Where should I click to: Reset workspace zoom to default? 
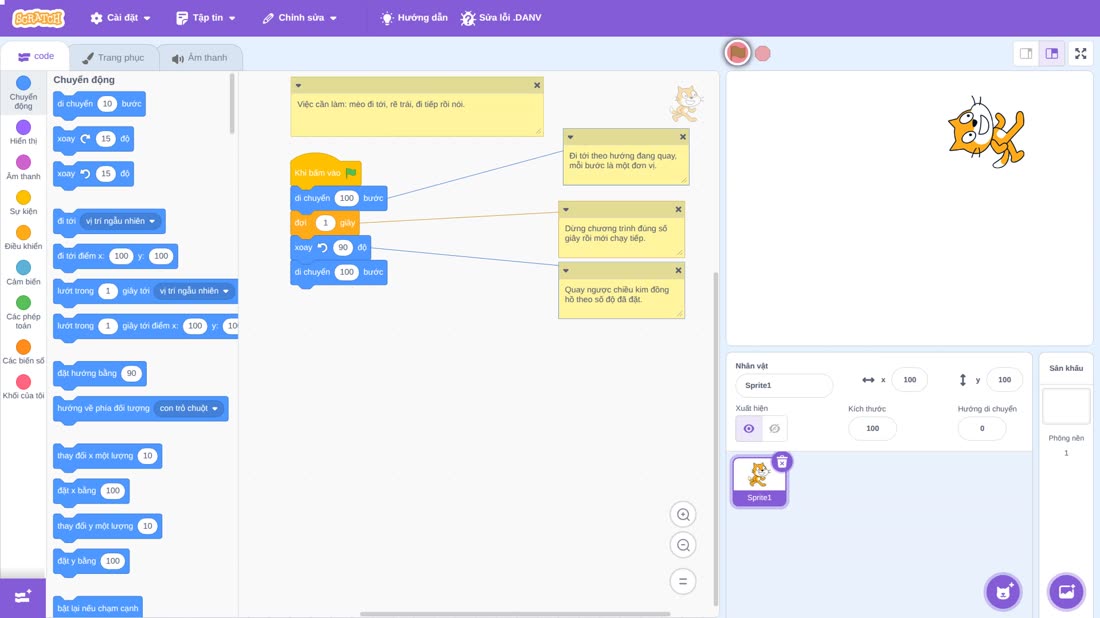click(683, 581)
